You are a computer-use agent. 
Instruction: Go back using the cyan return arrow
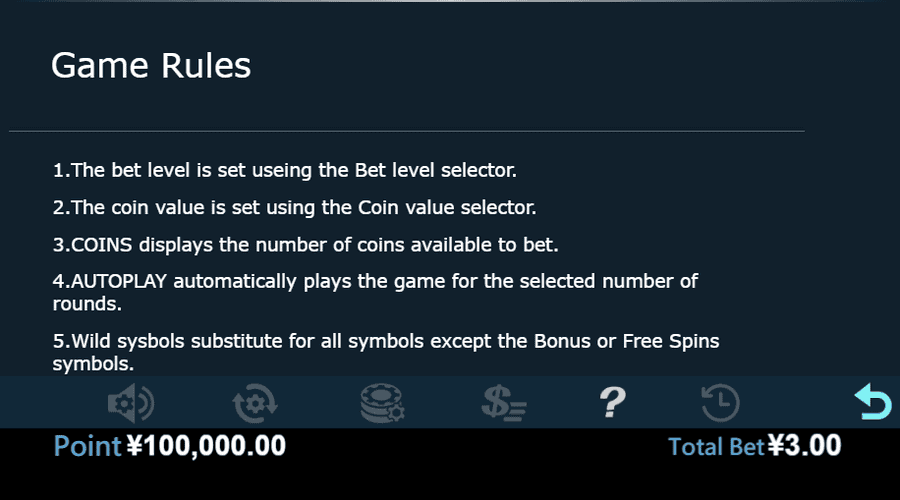pos(873,401)
